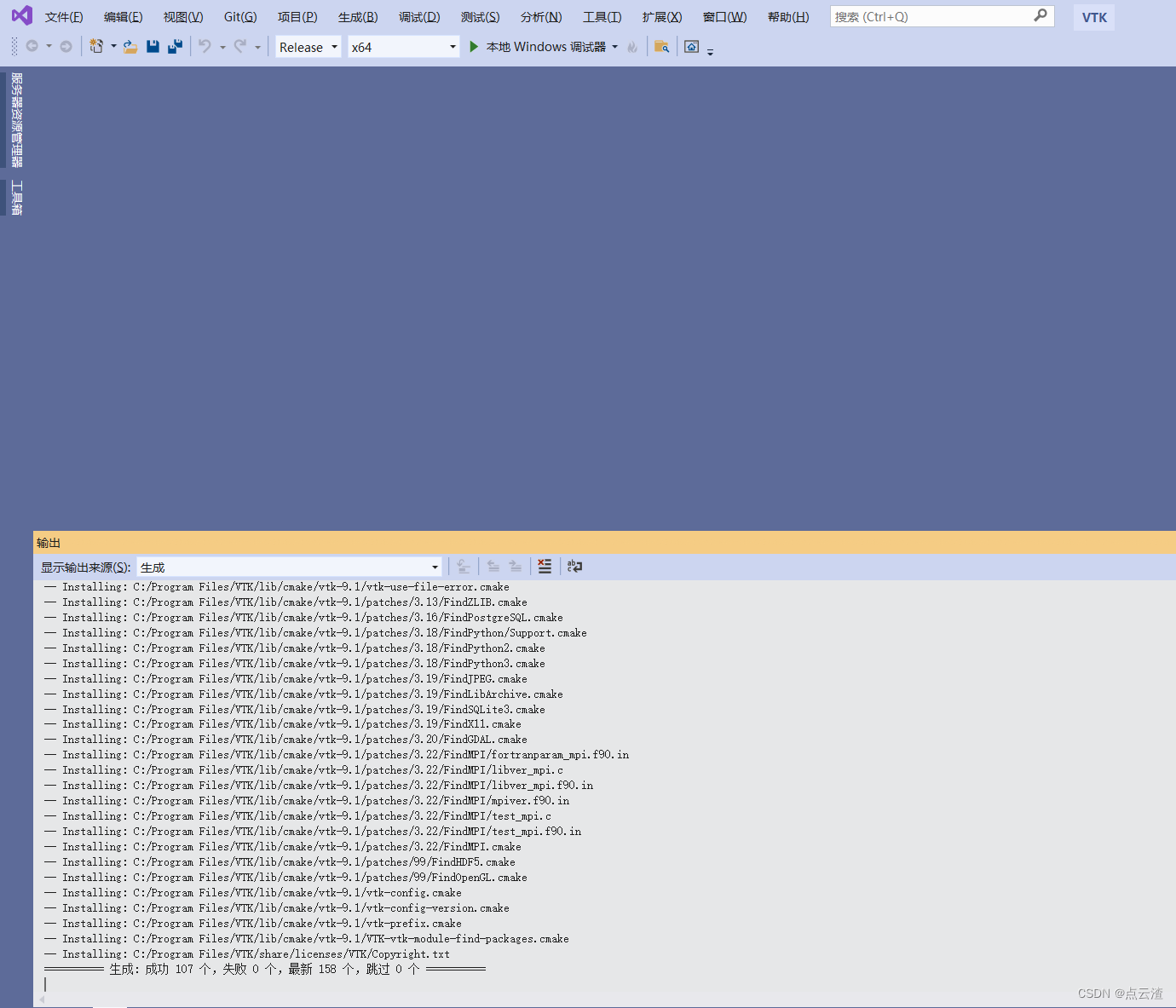
Task: Click the Find in Files folder icon
Action: (x=661, y=47)
